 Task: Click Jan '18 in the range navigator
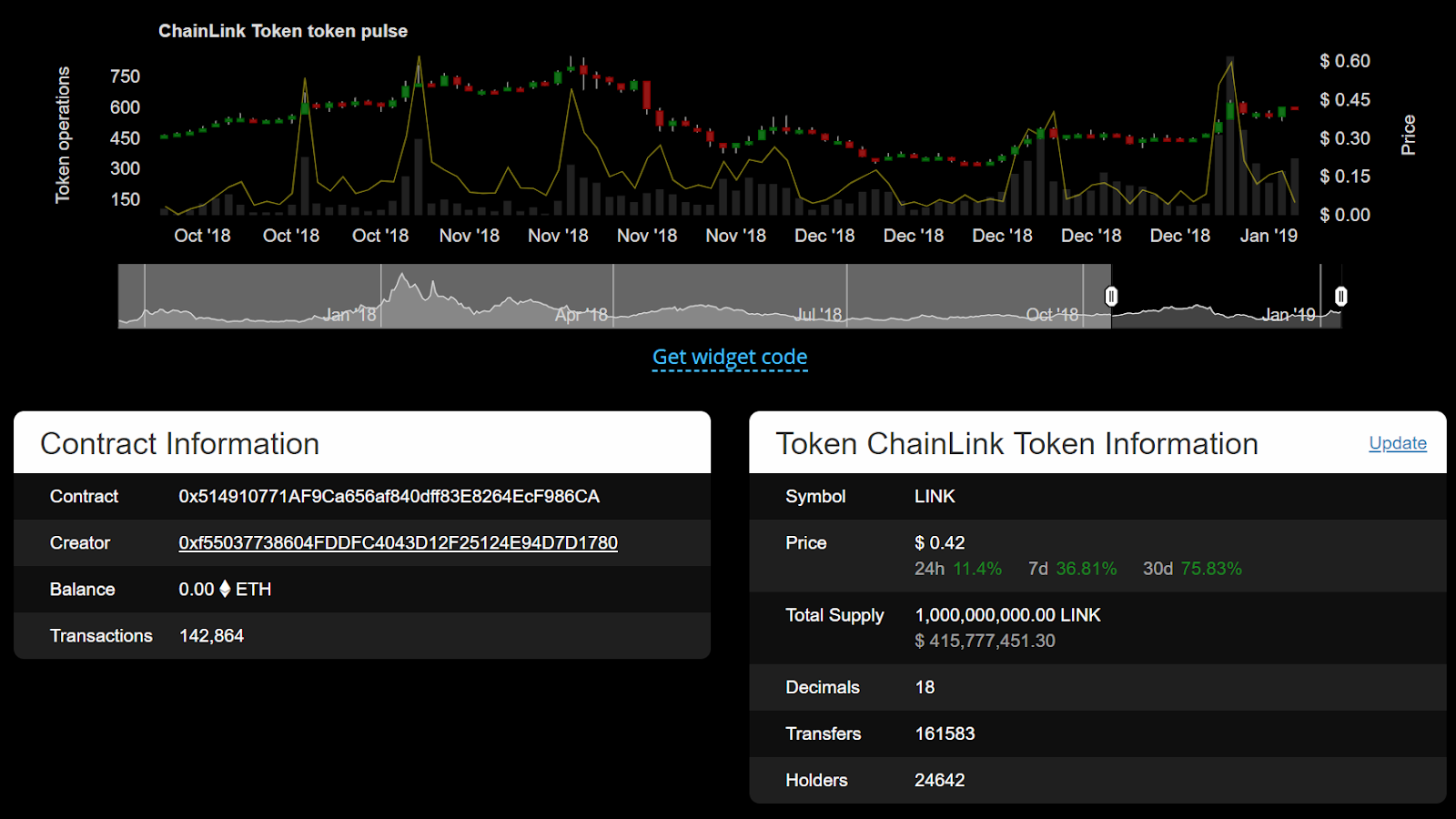click(349, 315)
